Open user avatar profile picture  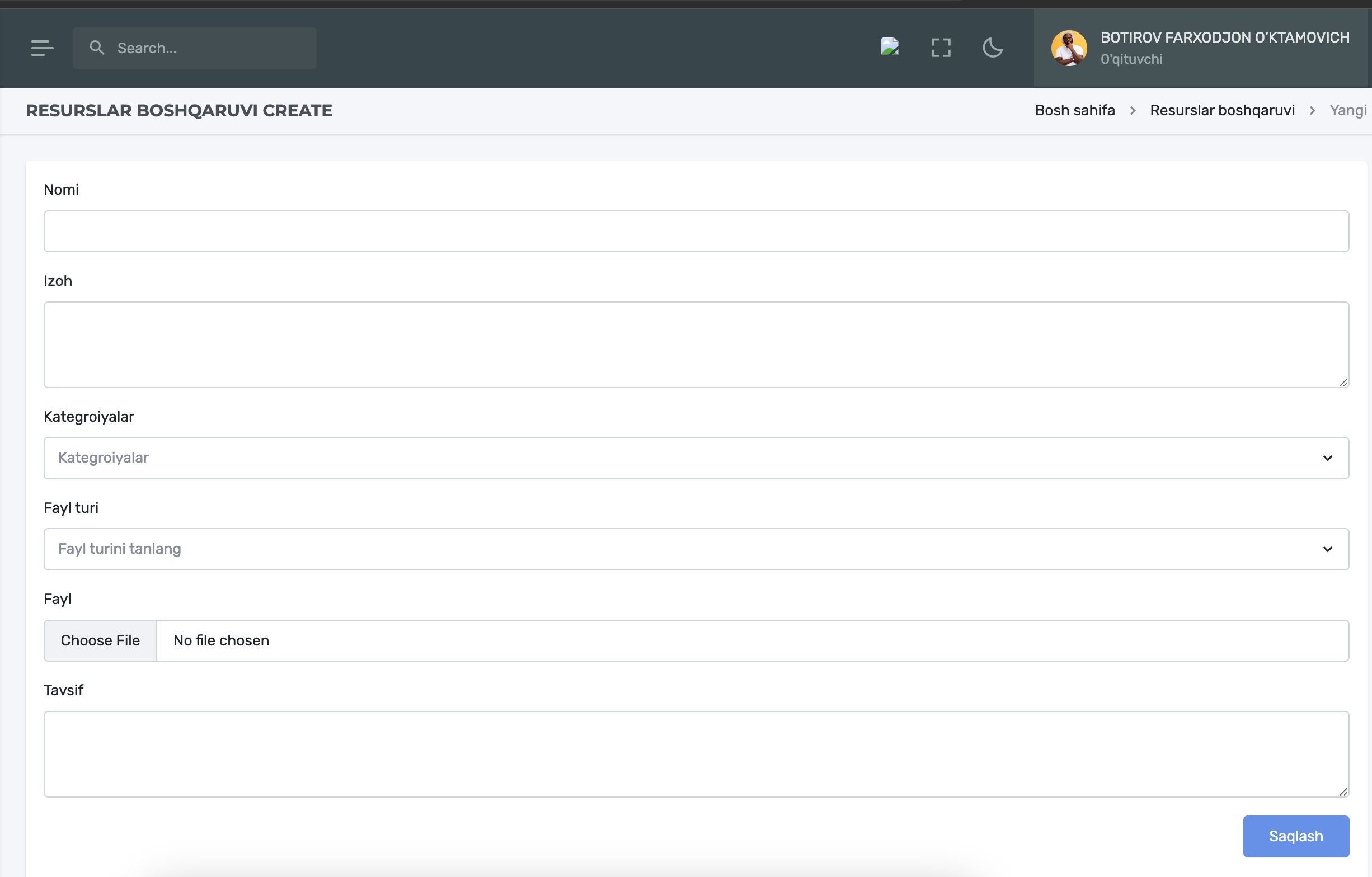(1069, 48)
